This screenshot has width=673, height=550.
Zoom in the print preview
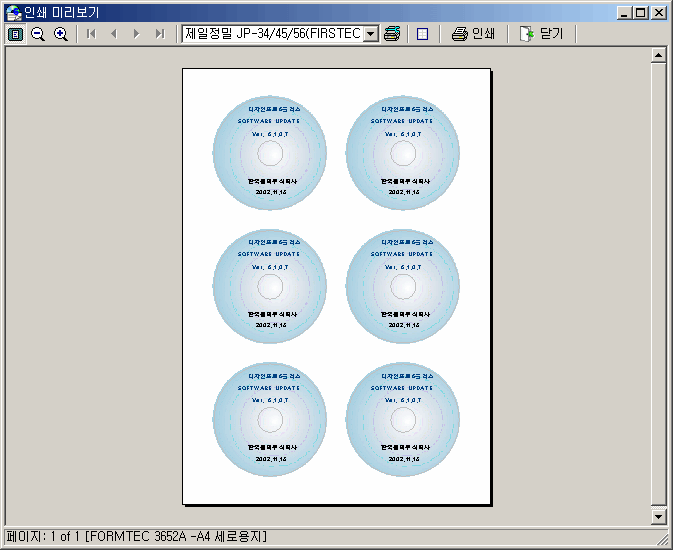(x=61, y=34)
